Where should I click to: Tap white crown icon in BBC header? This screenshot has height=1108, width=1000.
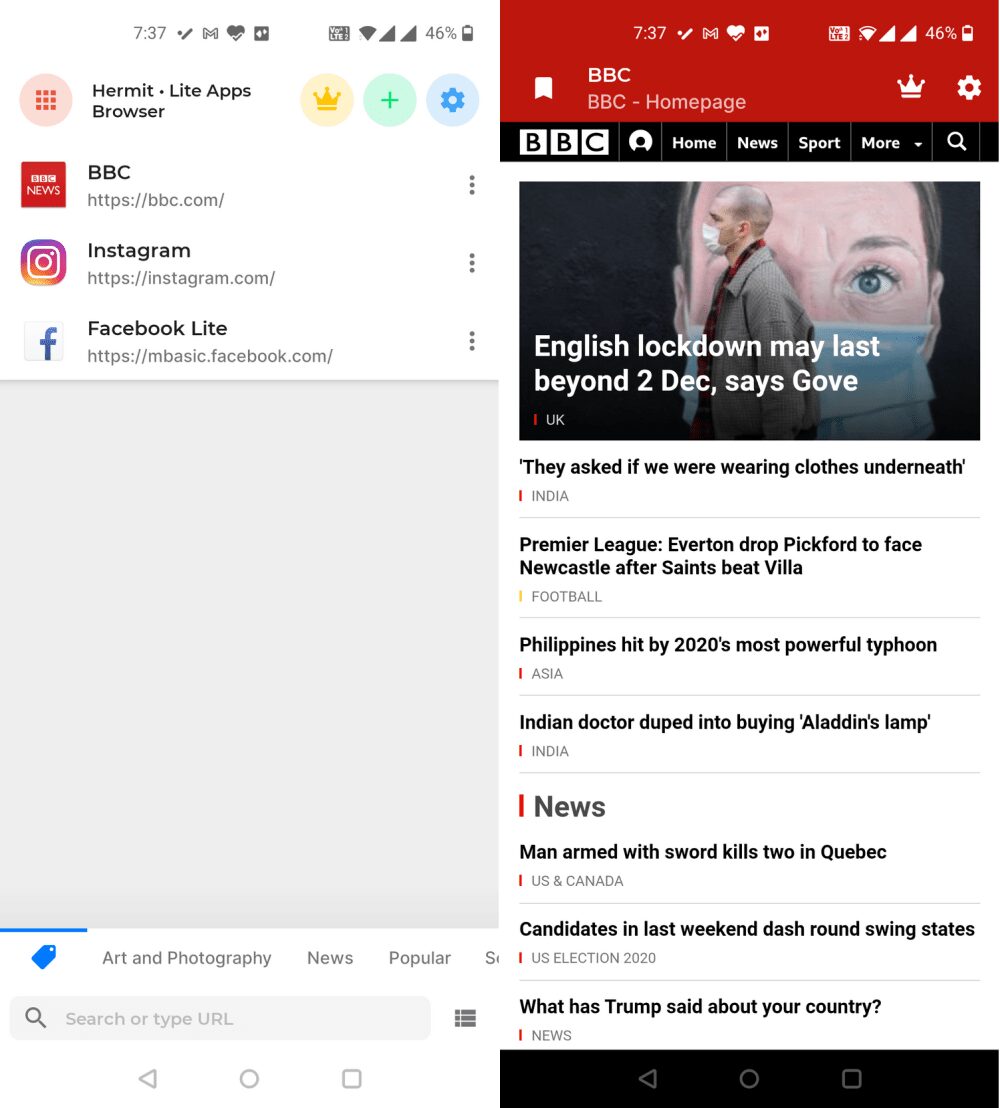[x=911, y=86]
